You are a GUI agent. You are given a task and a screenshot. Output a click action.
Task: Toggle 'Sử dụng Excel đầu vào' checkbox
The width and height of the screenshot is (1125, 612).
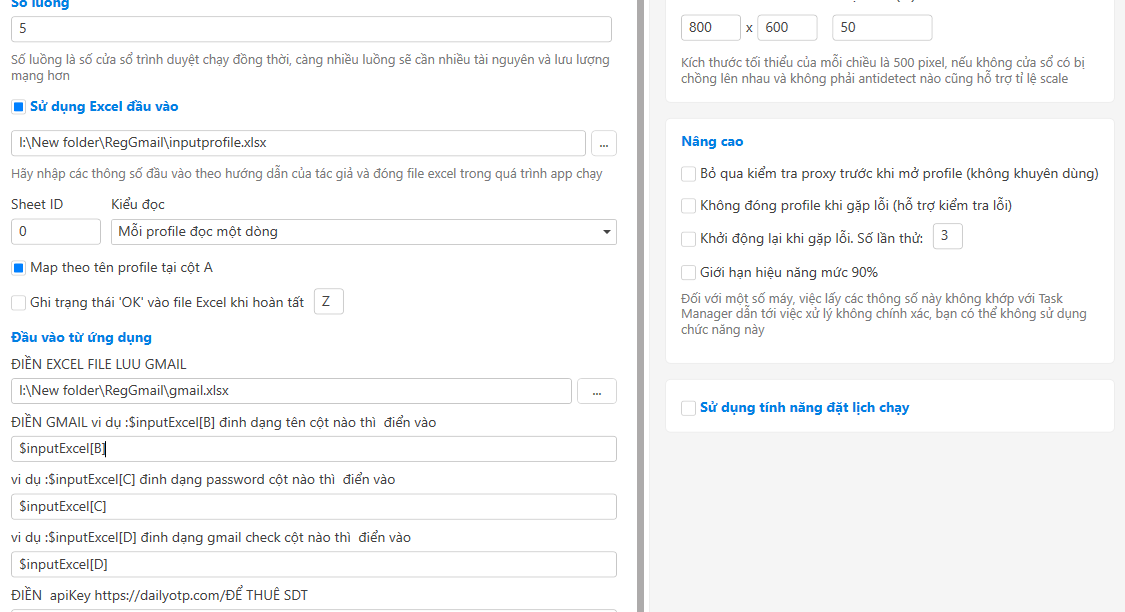click(18, 106)
